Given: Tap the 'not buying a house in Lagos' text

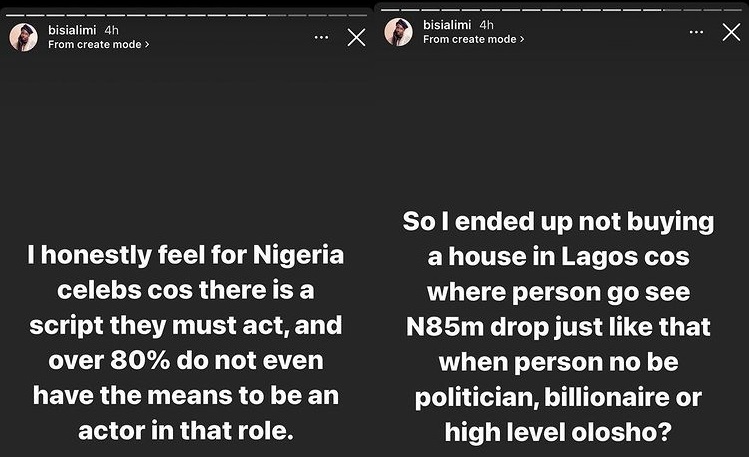Looking at the screenshot, I should coord(559,327).
